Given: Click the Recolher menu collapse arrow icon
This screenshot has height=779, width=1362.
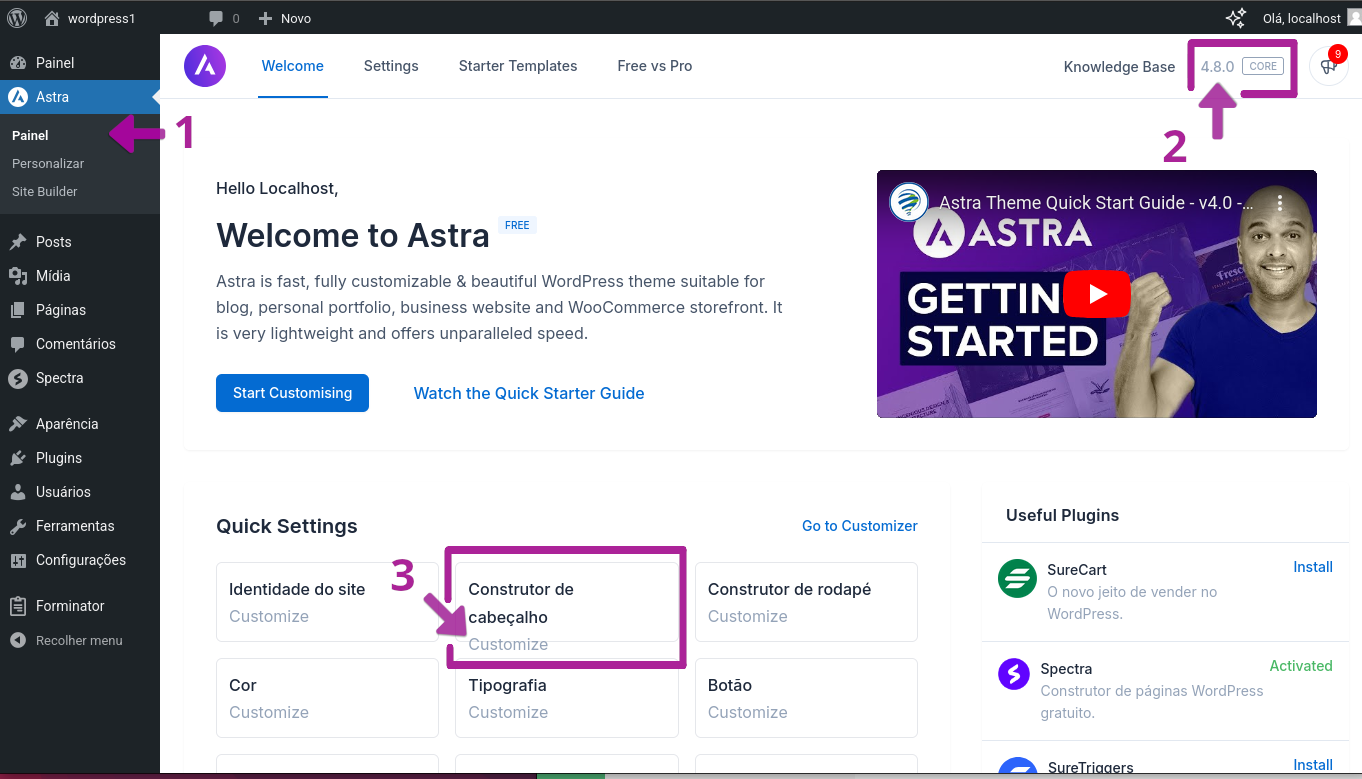Looking at the screenshot, I should [18, 640].
